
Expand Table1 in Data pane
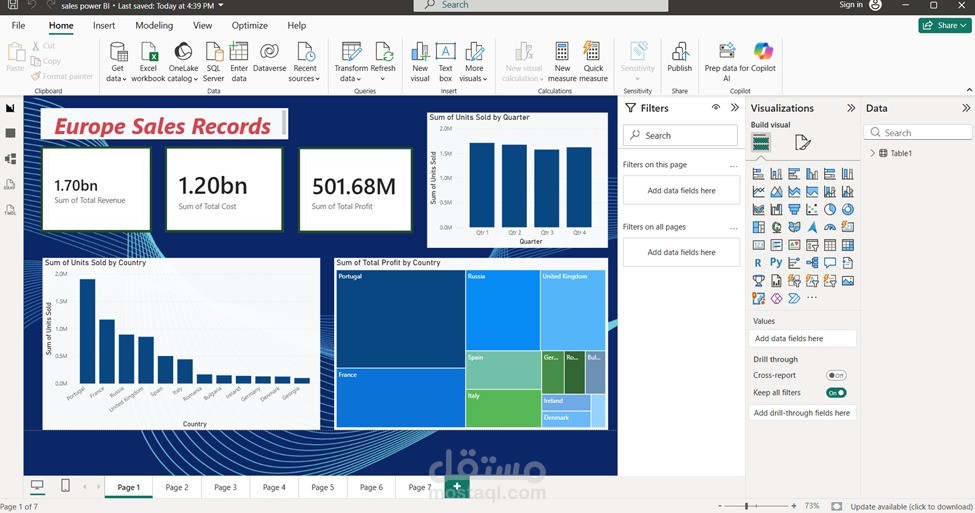click(872, 153)
